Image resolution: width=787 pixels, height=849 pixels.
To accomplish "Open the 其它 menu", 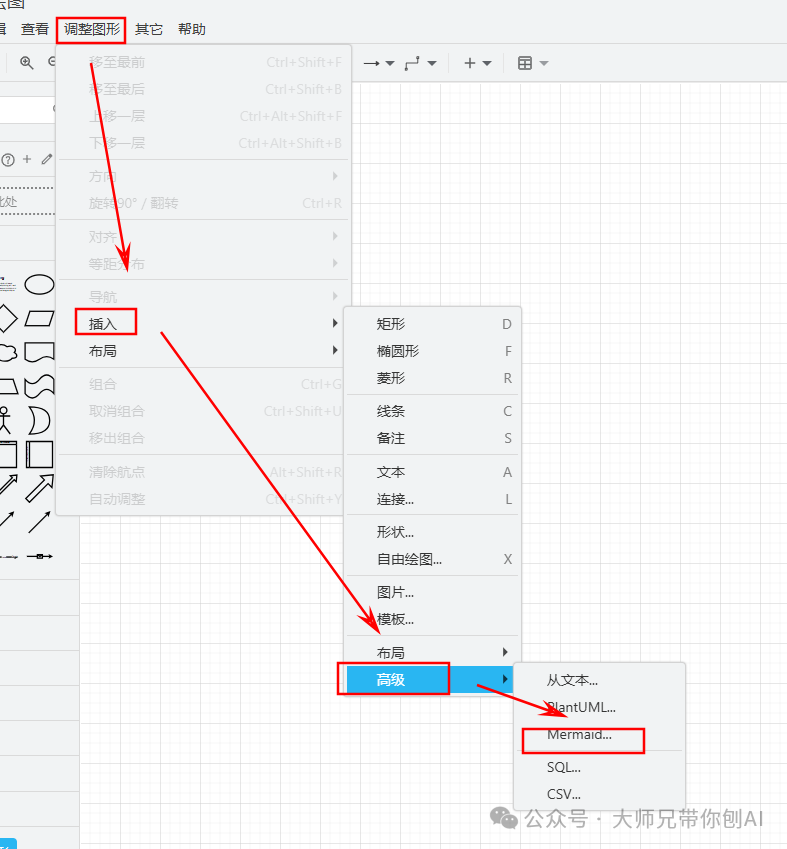I will point(149,29).
